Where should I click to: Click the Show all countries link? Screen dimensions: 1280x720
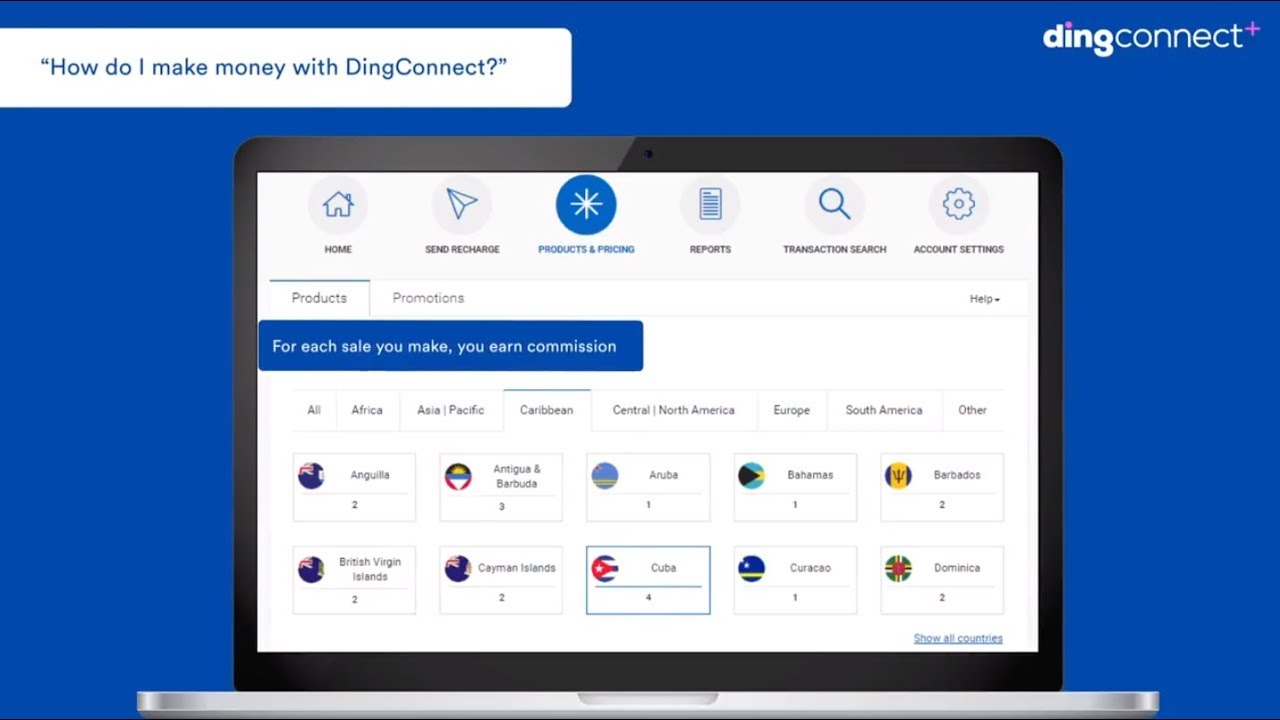(x=958, y=638)
